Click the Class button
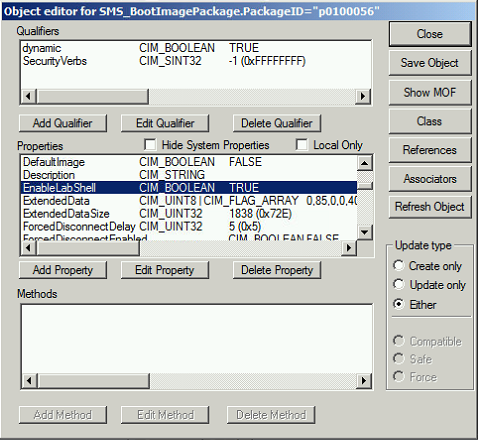Image resolution: width=478 pixels, height=440 pixels. click(x=430, y=121)
